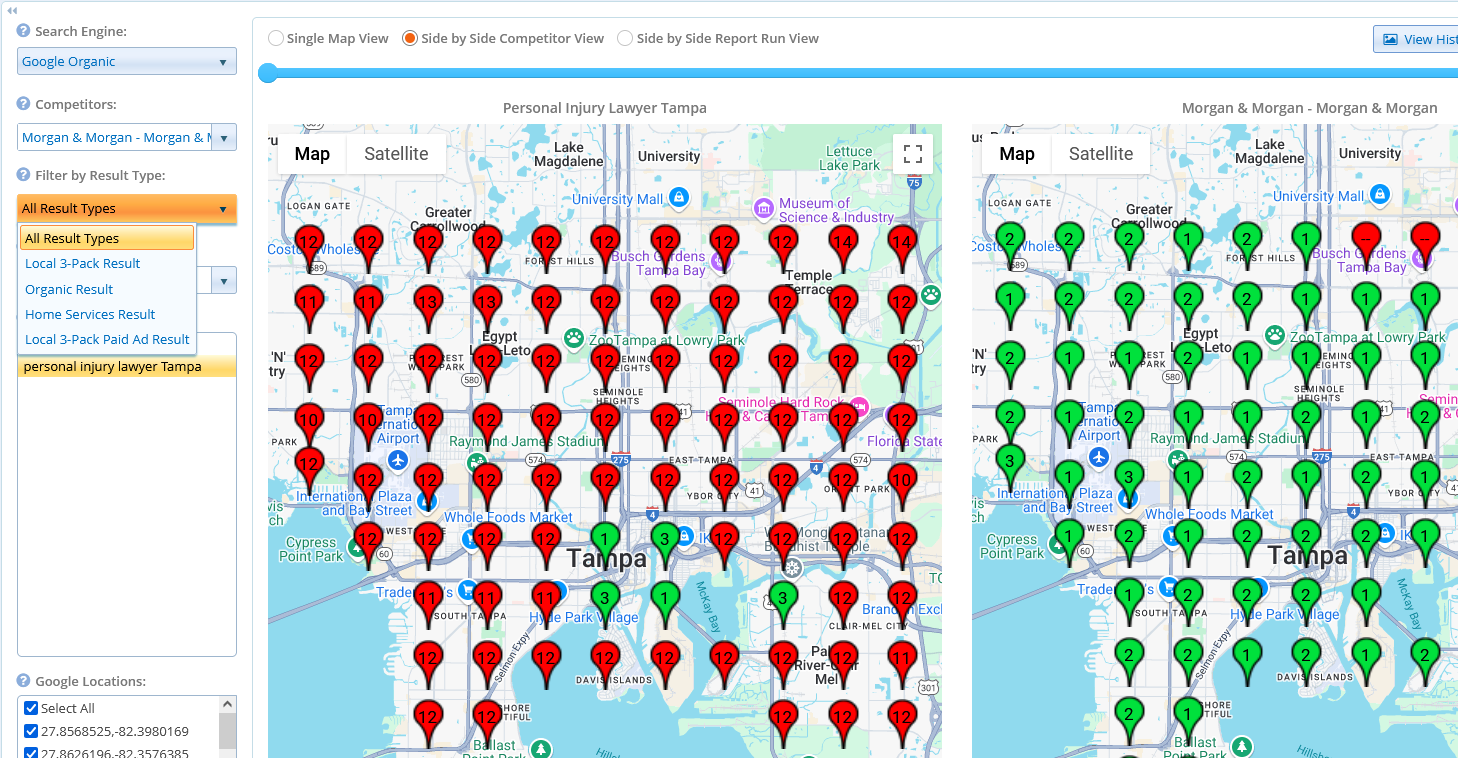
Task: Click the picture icon on View History button
Action: (1390, 39)
